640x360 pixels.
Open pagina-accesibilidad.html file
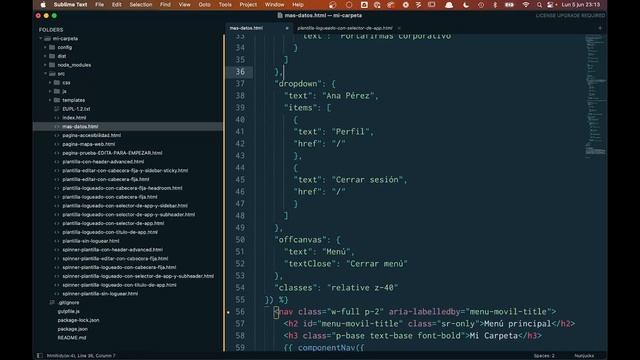[x=91, y=135]
